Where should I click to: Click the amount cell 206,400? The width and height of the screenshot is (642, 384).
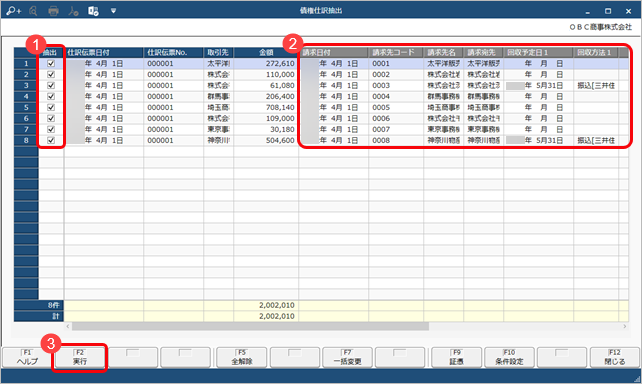(x=266, y=97)
